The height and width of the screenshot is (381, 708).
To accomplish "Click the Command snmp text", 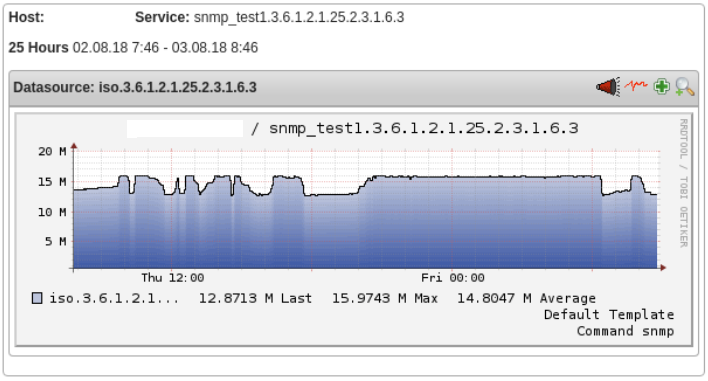I will [625, 331].
